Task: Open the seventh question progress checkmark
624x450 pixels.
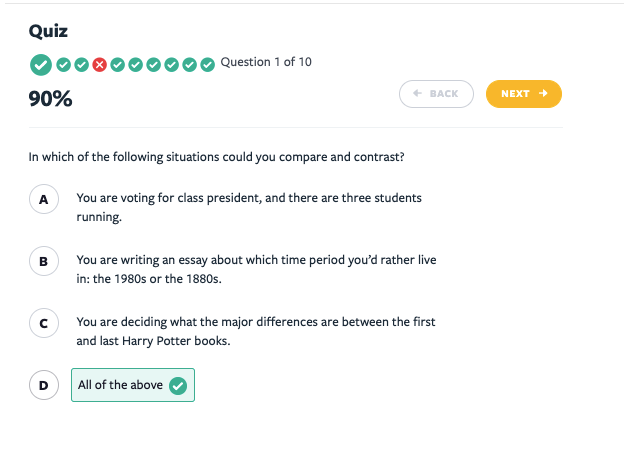Action: pos(154,65)
